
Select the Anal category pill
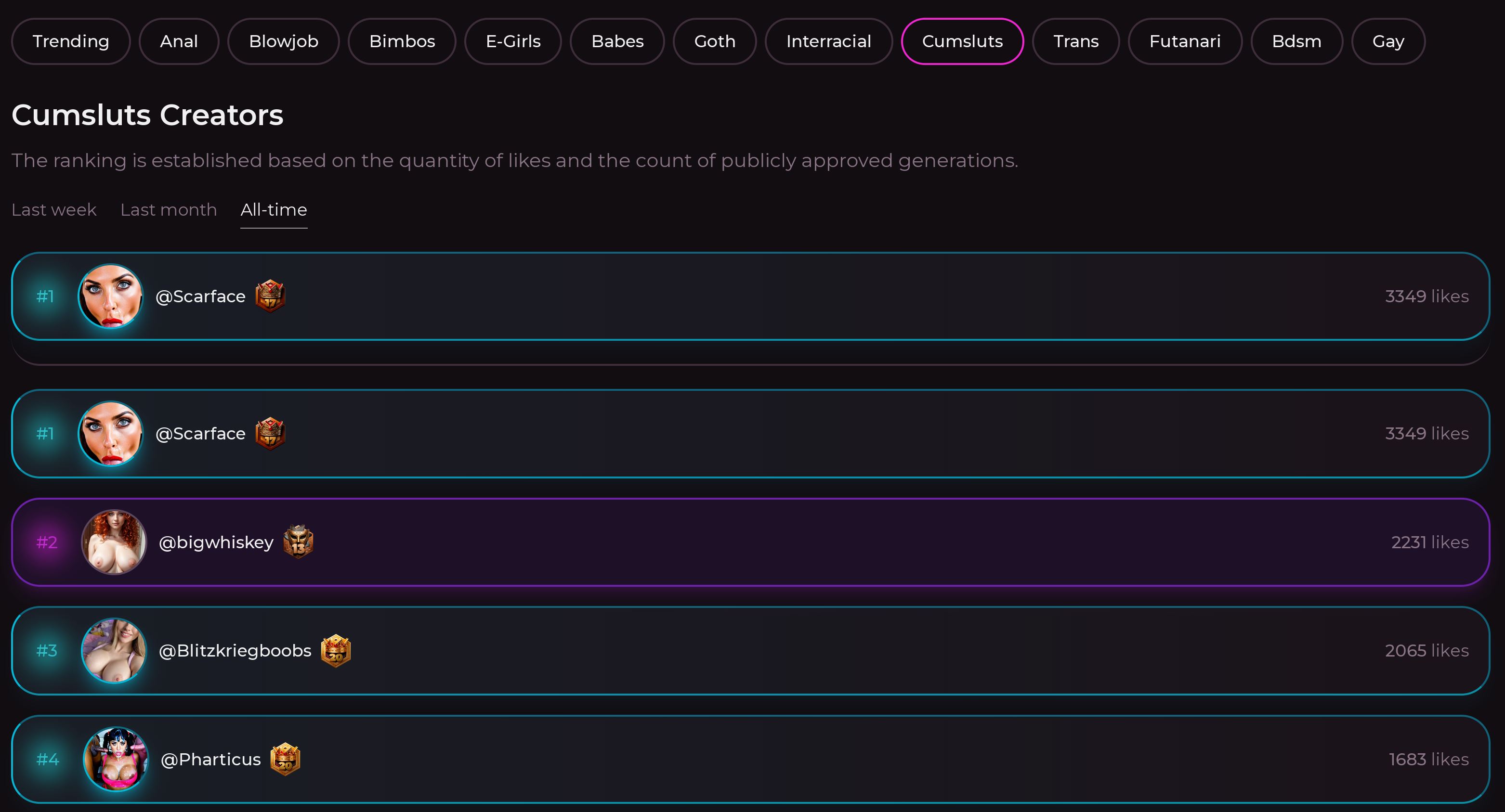click(x=179, y=41)
